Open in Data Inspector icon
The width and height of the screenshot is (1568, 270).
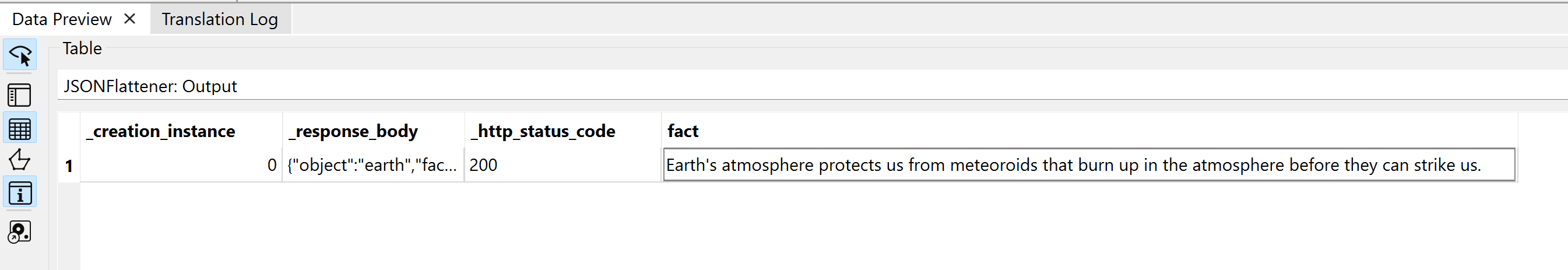(20, 232)
